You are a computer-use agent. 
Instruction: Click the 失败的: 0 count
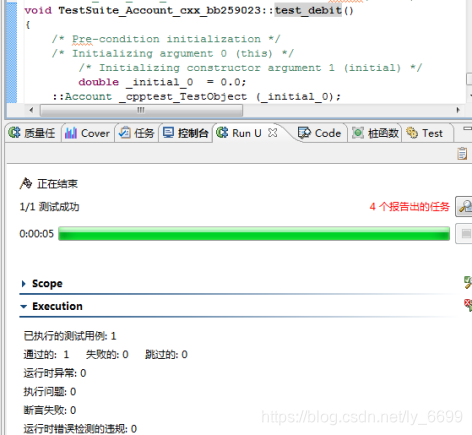pos(107,354)
